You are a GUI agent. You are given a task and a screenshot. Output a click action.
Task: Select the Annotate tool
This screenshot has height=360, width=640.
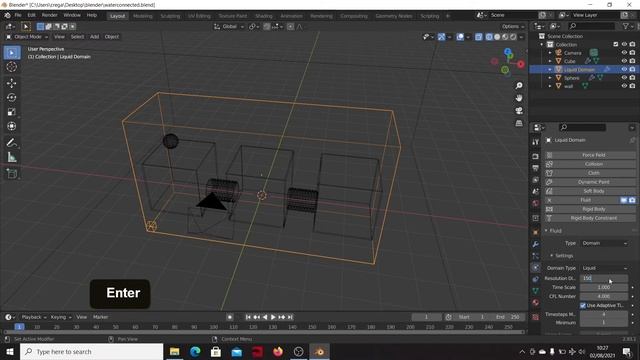(11, 143)
